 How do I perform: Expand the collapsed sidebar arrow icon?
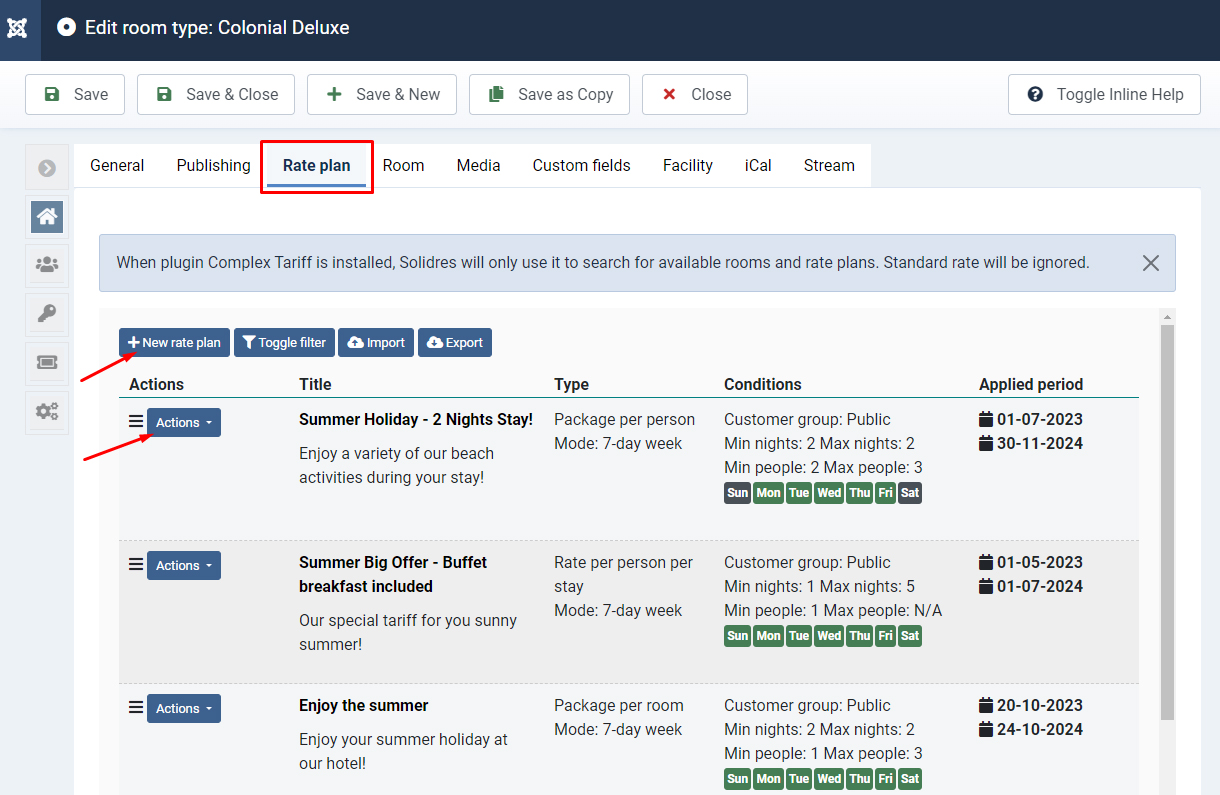[x=47, y=168]
